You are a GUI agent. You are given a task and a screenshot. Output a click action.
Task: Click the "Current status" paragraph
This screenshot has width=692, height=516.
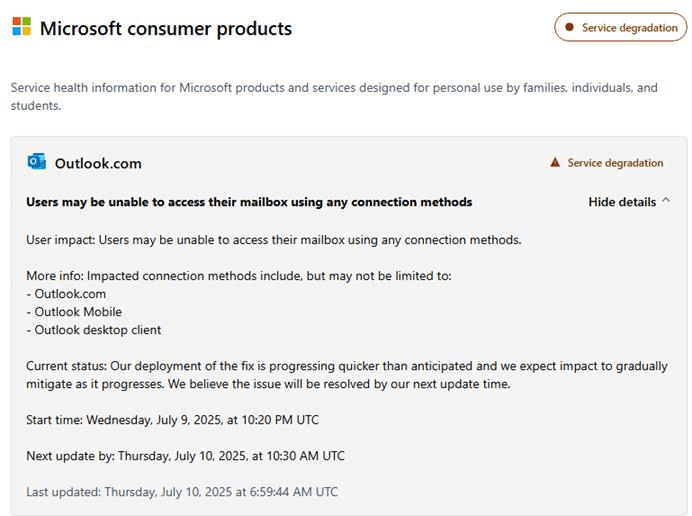(x=346, y=375)
